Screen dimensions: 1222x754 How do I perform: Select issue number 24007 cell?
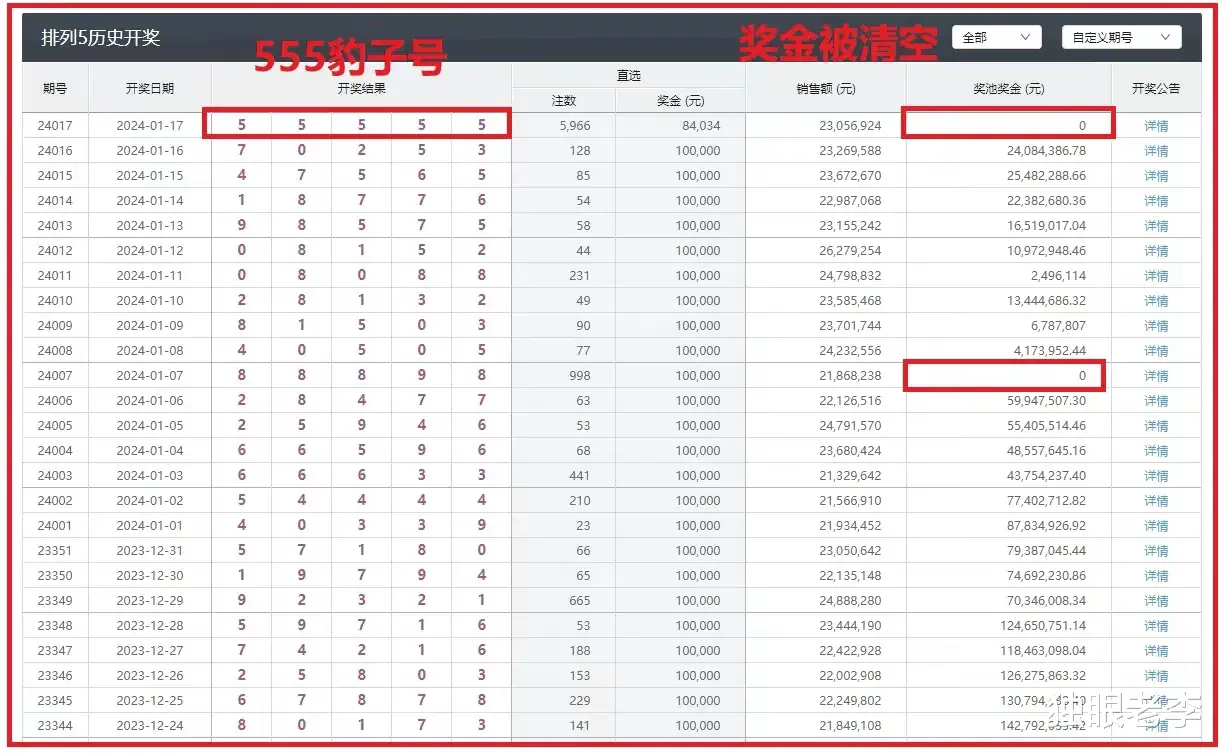tap(55, 376)
